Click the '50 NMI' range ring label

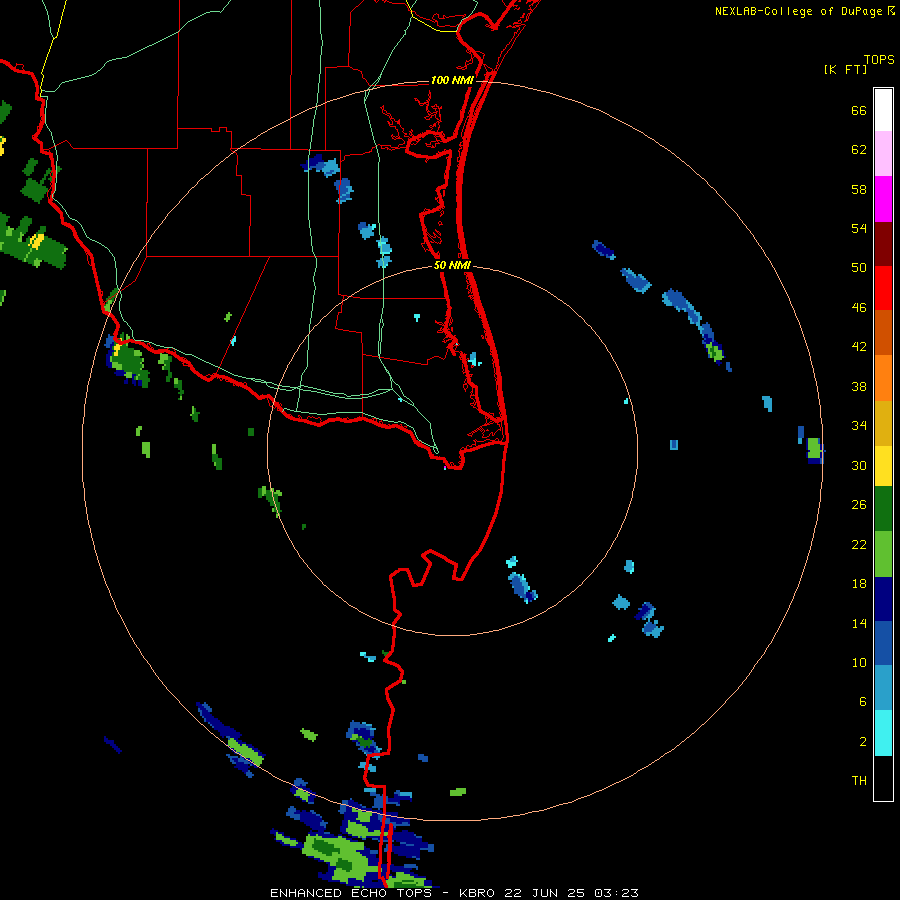452,265
